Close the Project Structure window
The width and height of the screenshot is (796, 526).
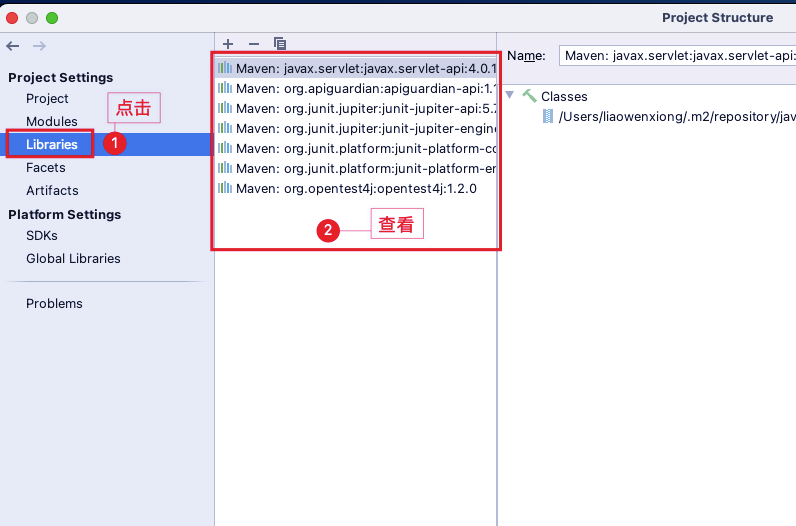tap(12, 18)
